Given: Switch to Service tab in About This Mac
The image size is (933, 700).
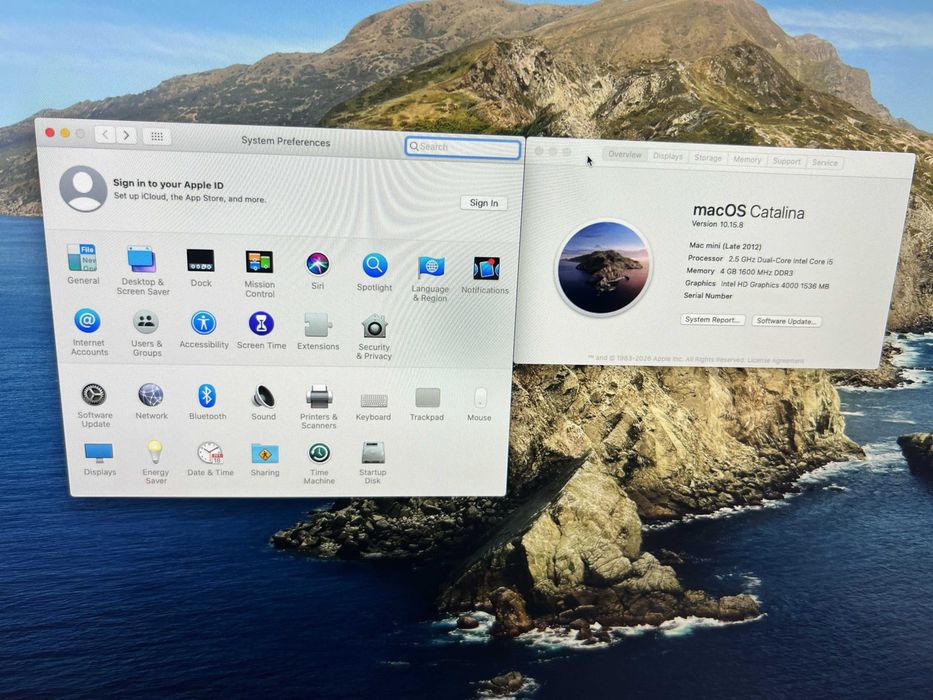Looking at the screenshot, I should (x=825, y=162).
